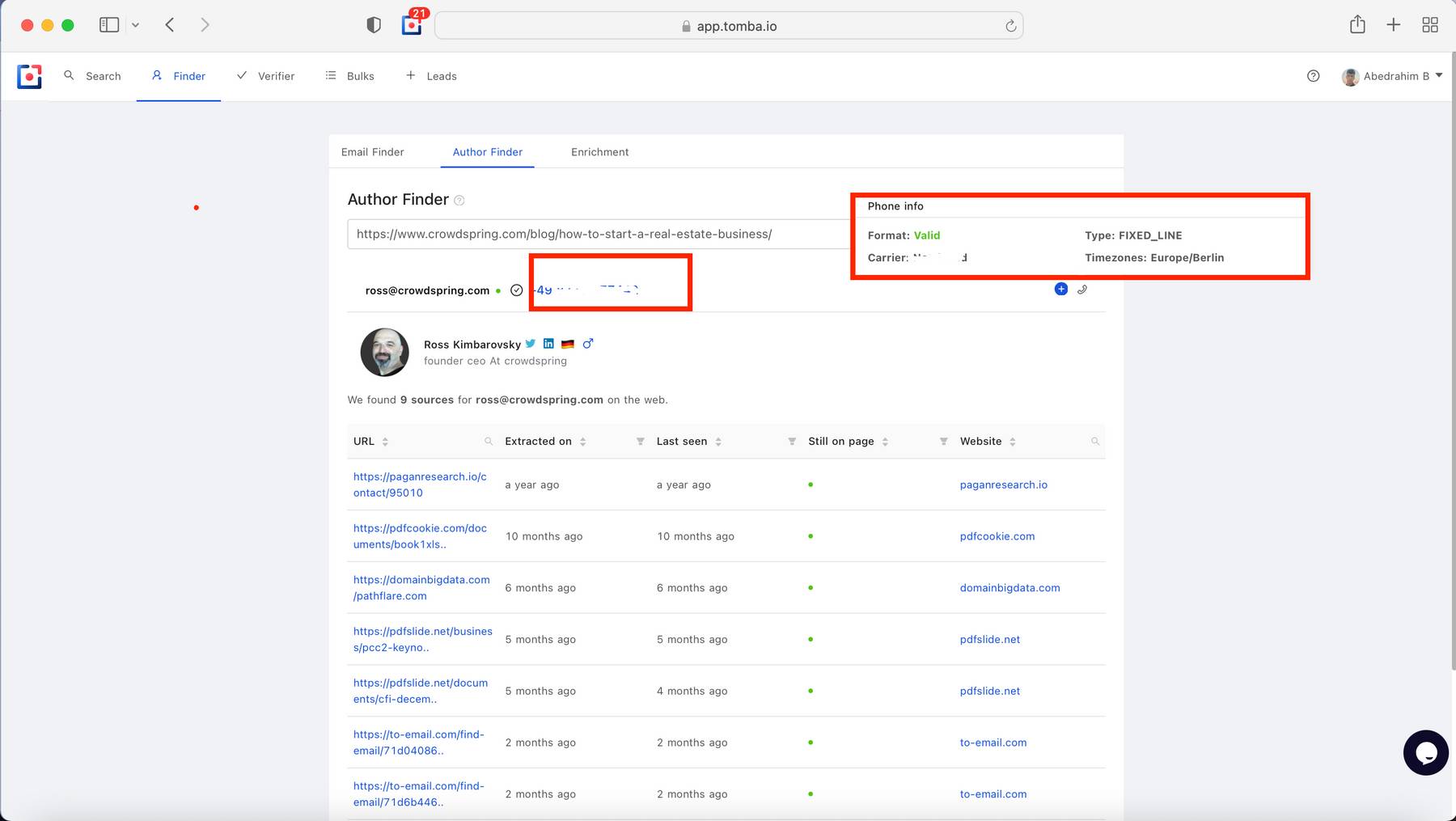Click the male gender icon
This screenshot has width=1456, height=821.
tap(588, 343)
